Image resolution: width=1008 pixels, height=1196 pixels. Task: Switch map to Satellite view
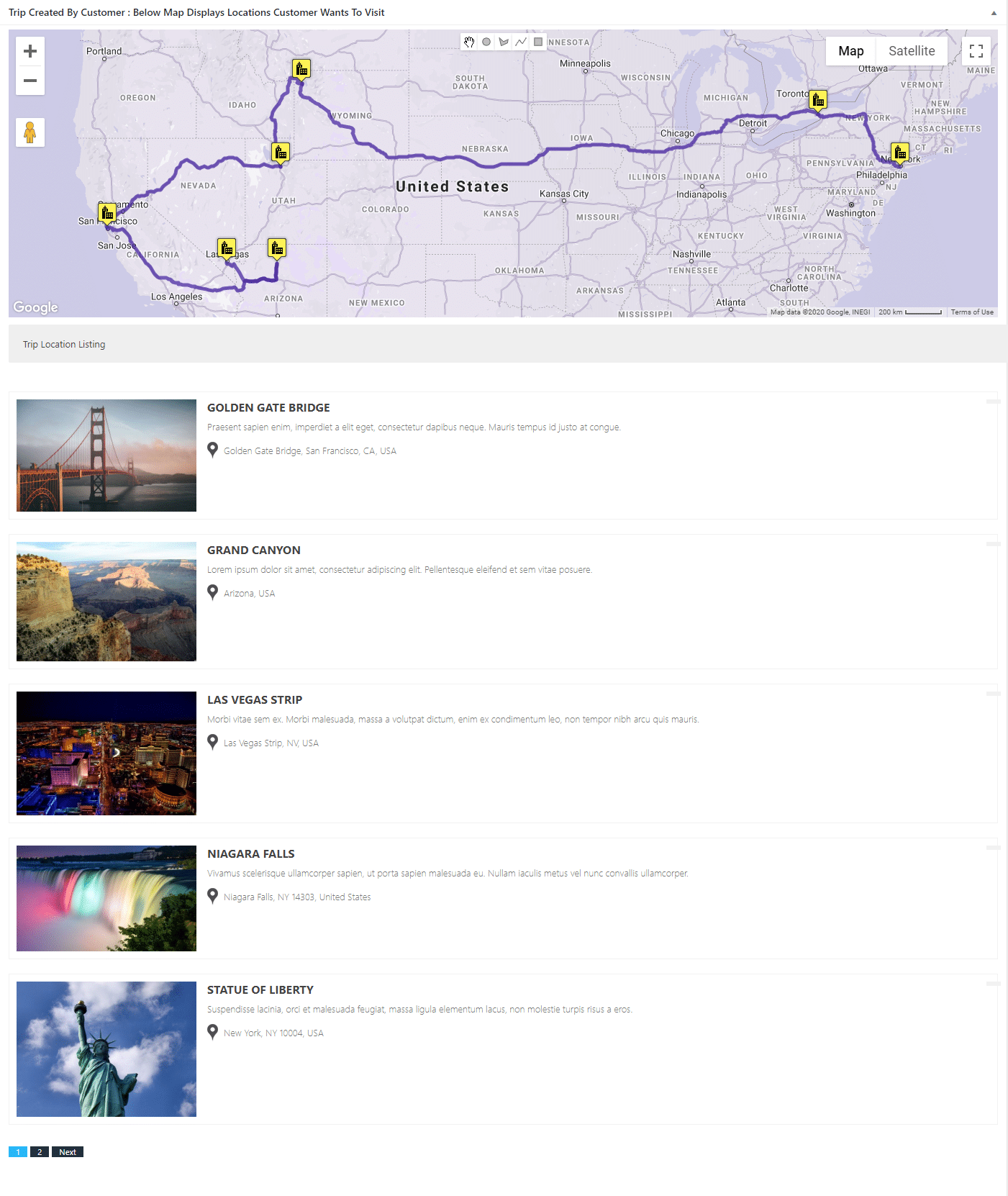point(912,51)
